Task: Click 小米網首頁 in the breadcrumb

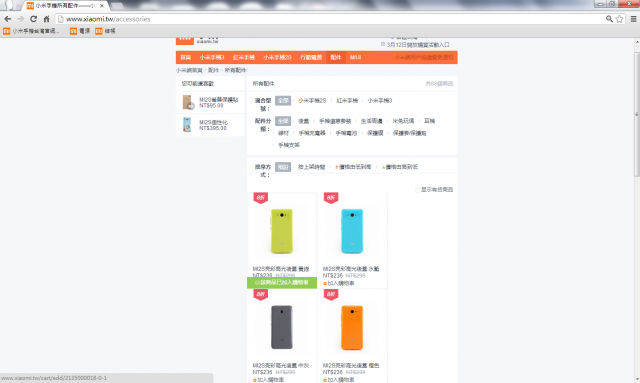Action: tap(189, 70)
